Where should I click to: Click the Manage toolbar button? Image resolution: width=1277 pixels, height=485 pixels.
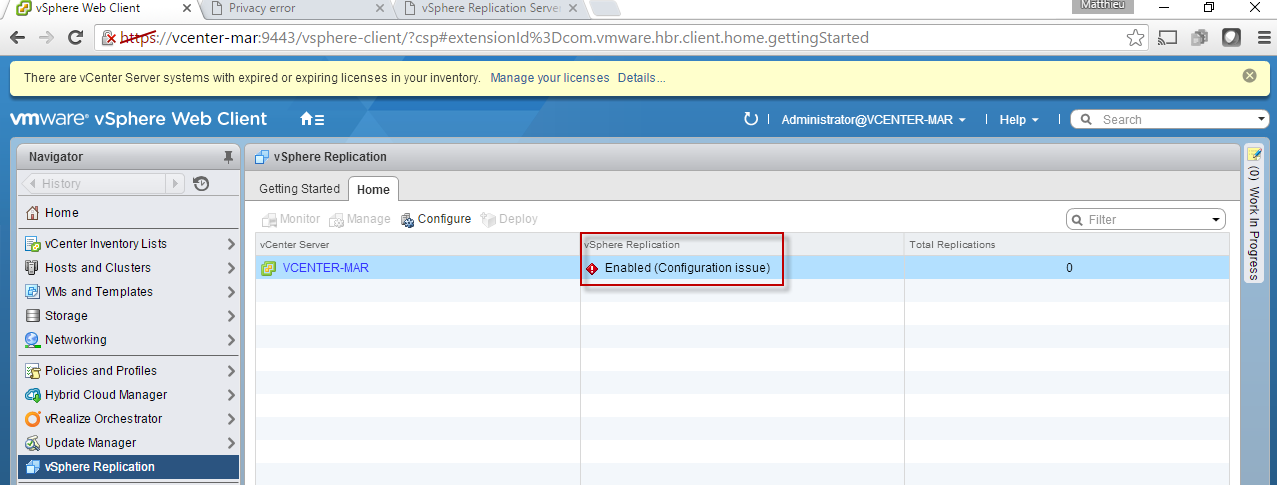click(360, 219)
